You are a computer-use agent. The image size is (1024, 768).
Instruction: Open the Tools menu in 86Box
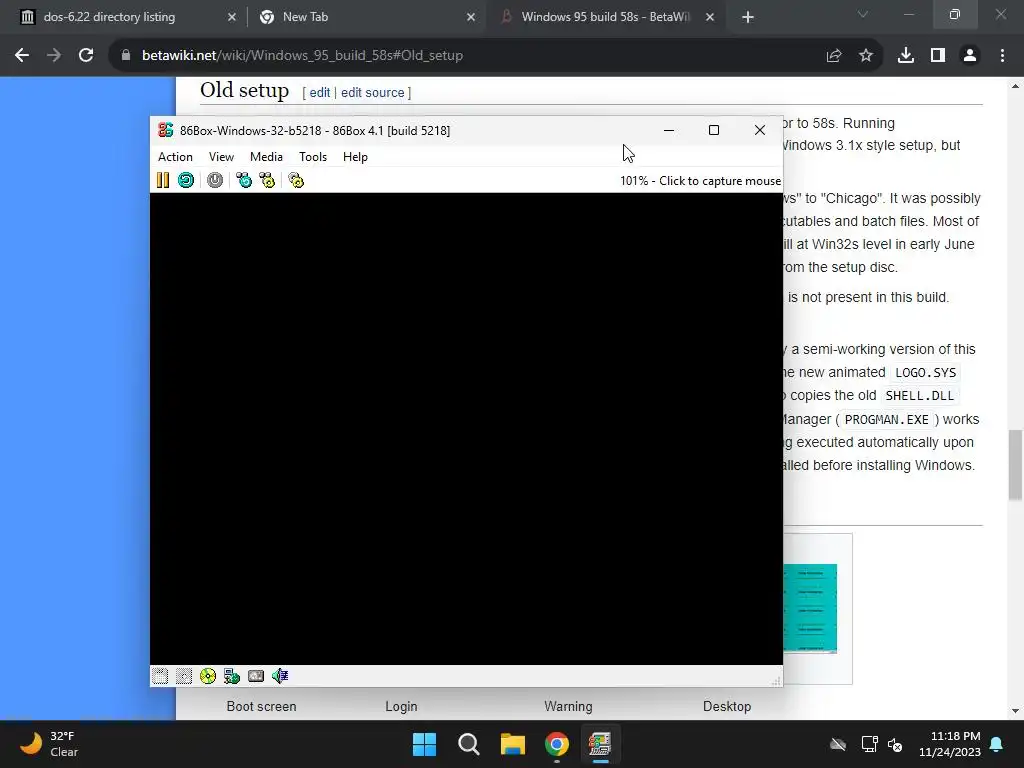[x=313, y=157]
